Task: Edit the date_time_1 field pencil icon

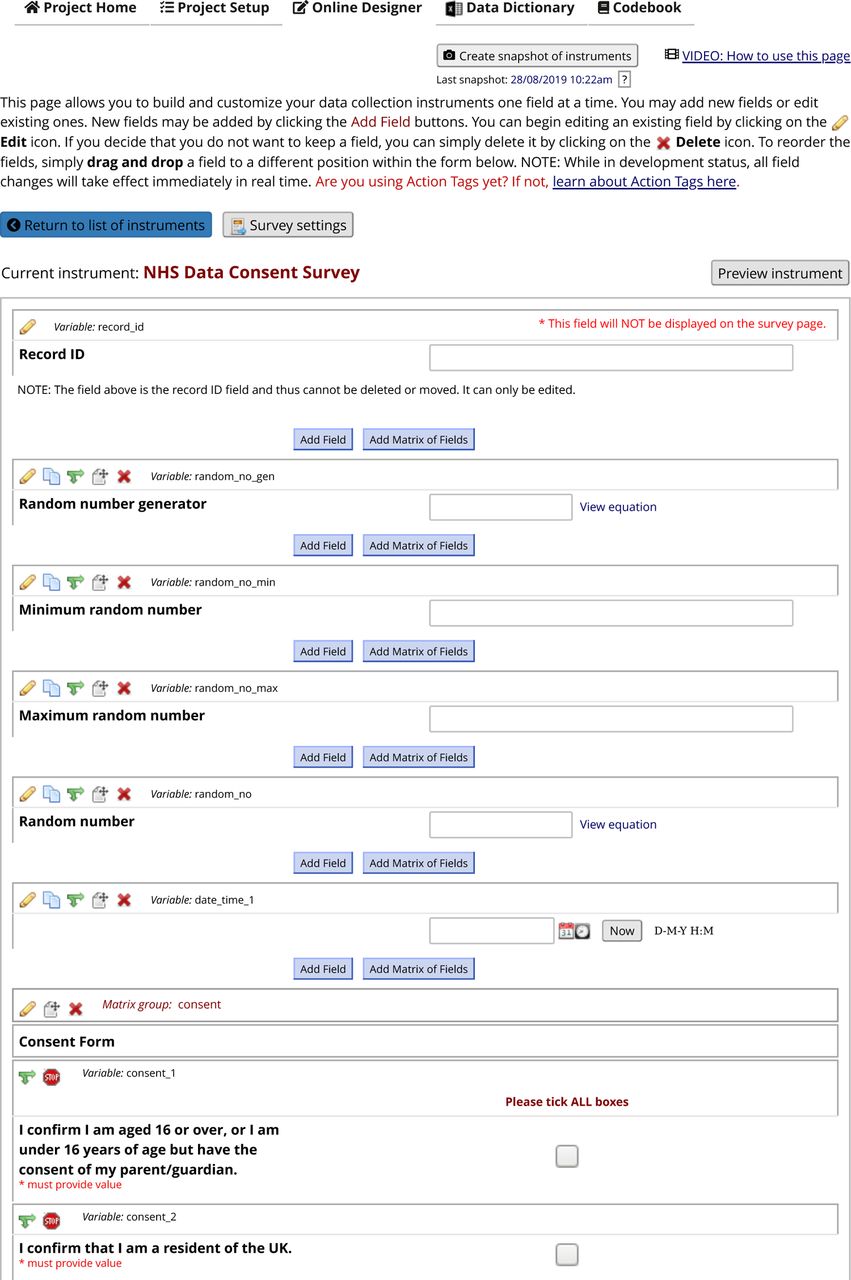Action: coord(28,900)
